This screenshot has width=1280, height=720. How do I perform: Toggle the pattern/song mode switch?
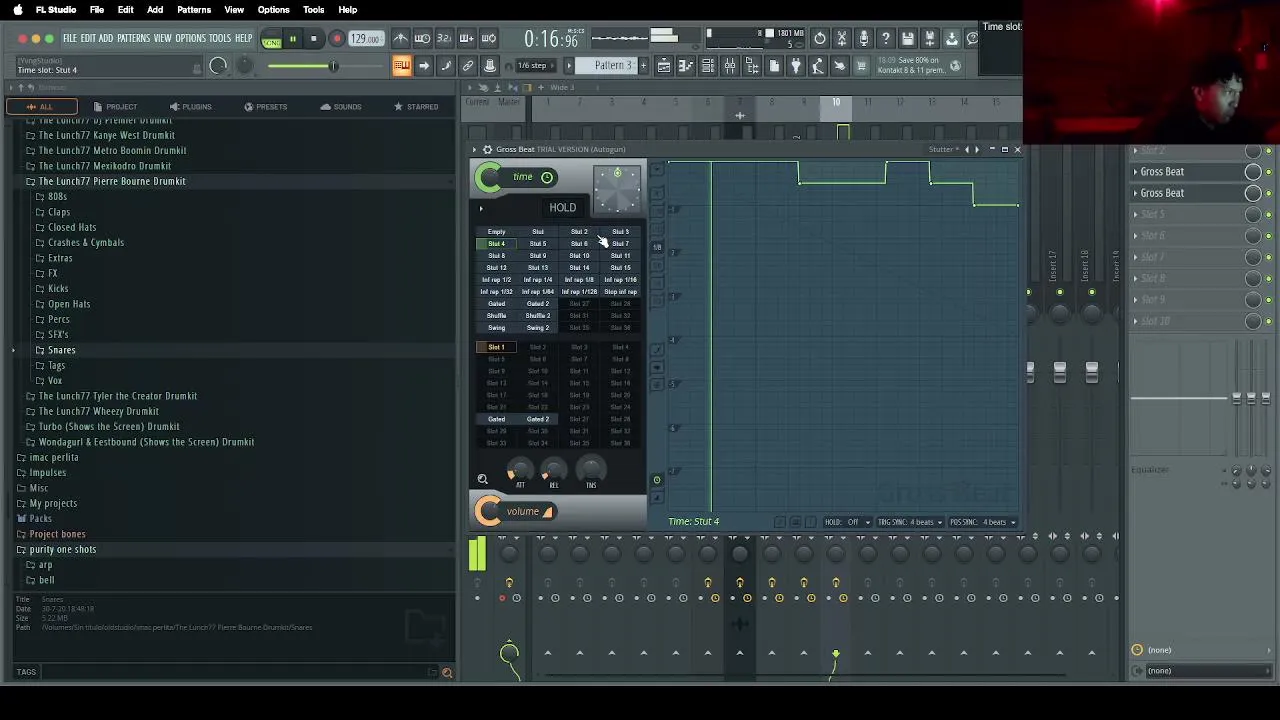click(271, 40)
